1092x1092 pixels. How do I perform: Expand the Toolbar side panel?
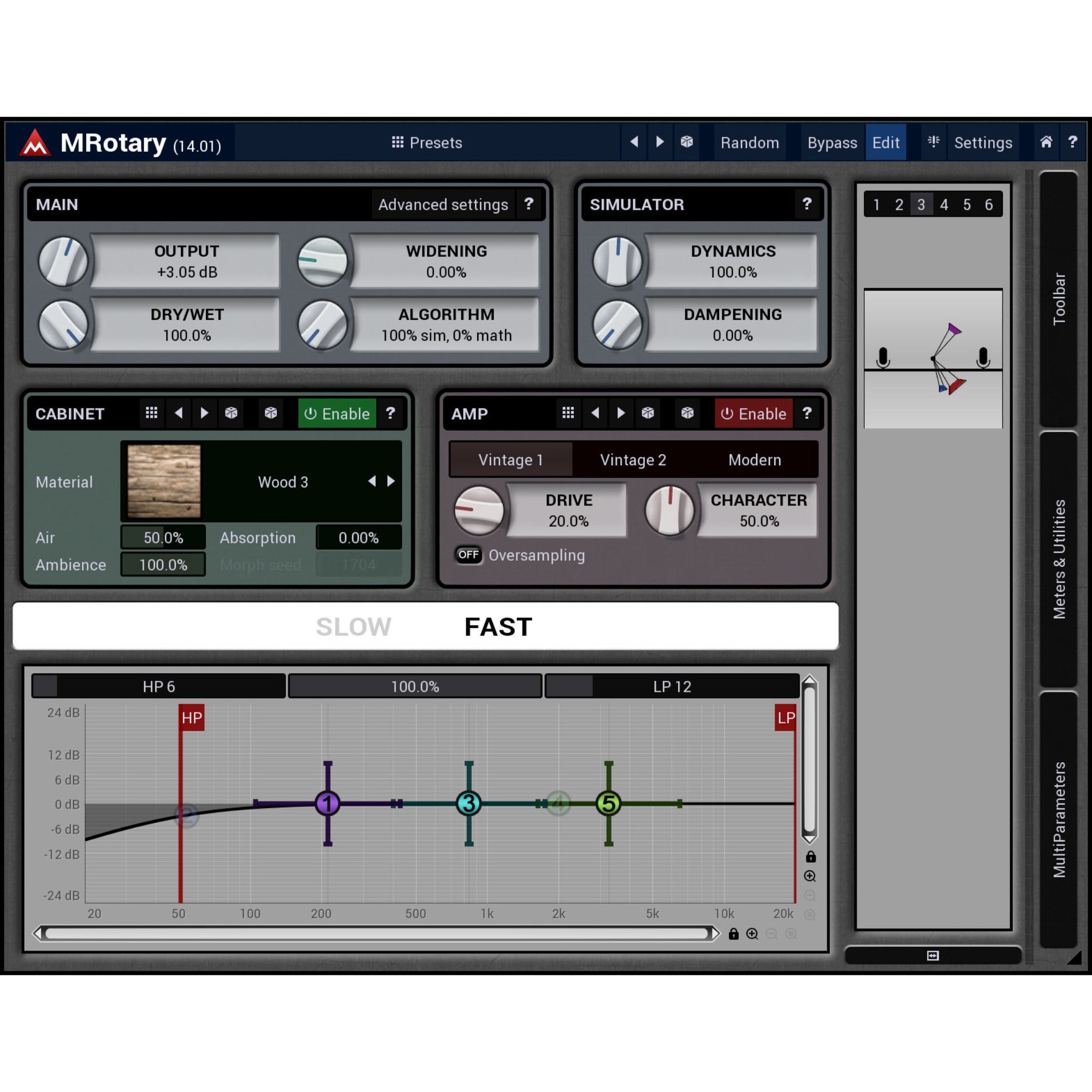[x=1059, y=299]
